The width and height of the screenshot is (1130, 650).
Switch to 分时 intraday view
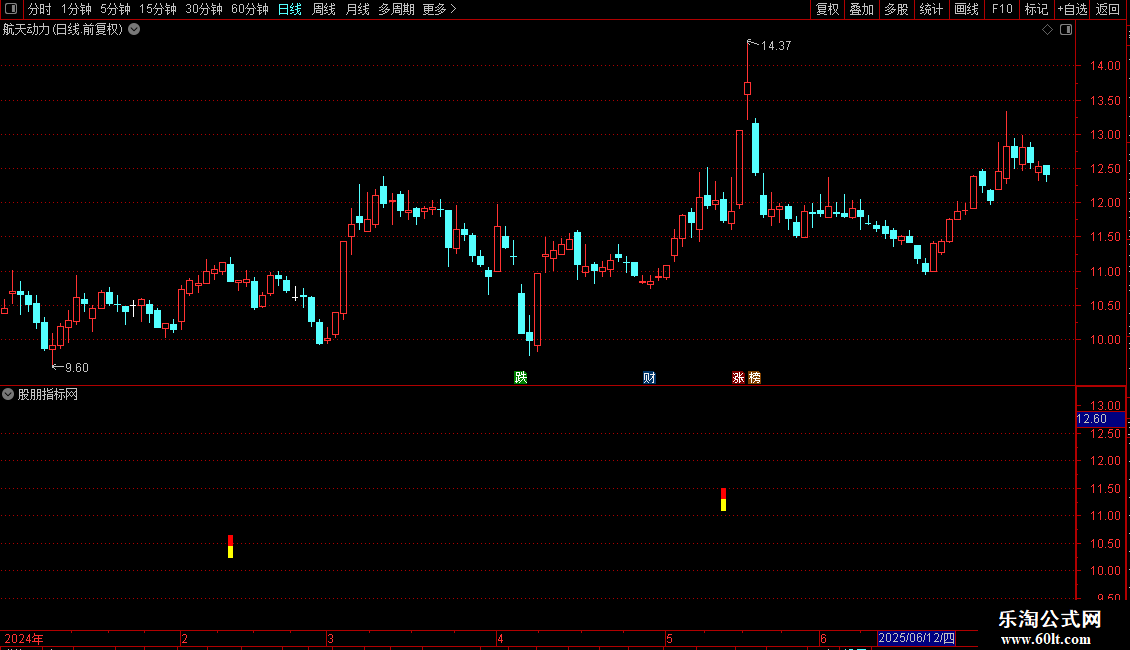pyautogui.click(x=40, y=9)
